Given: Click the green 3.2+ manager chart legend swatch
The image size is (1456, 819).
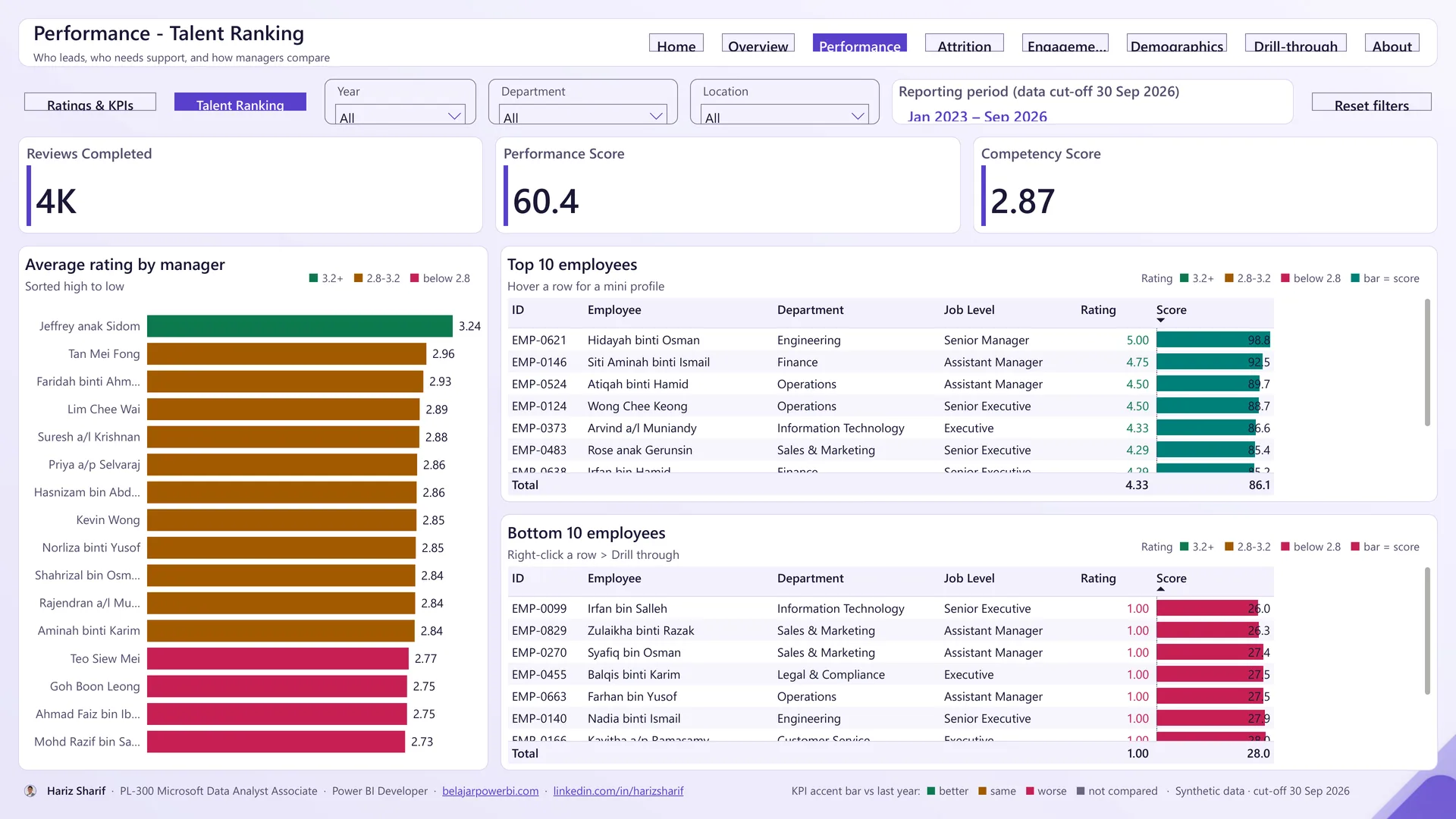Looking at the screenshot, I should click(313, 278).
